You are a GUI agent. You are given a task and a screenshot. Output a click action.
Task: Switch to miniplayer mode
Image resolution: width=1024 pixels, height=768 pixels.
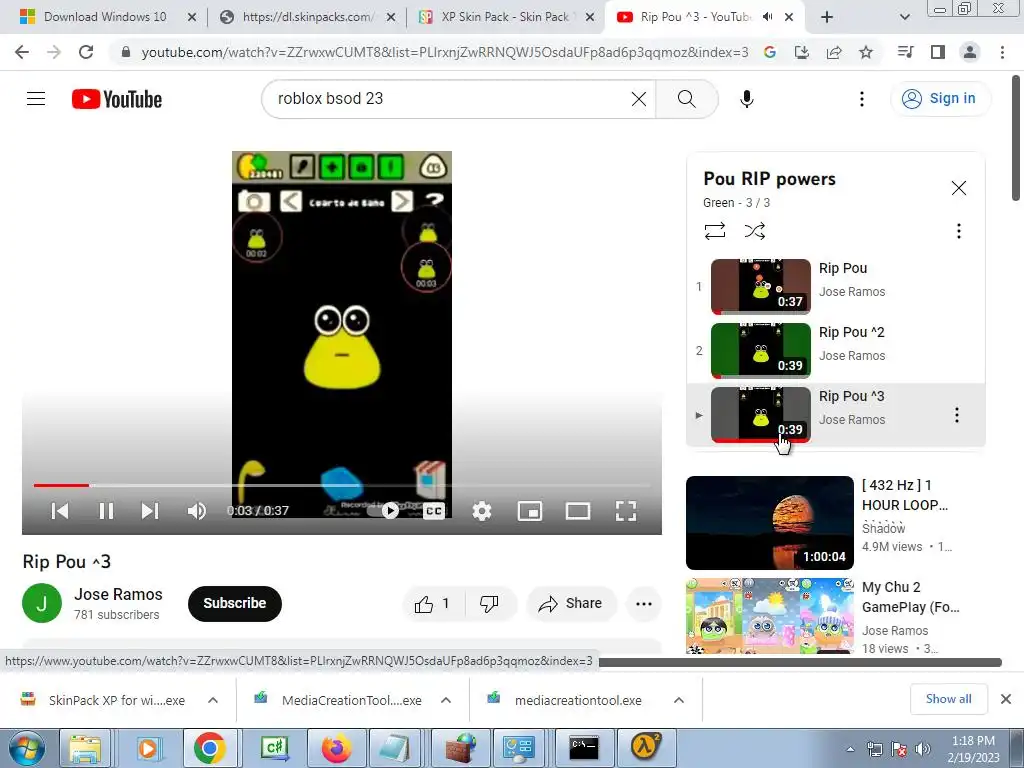pyautogui.click(x=530, y=511)
